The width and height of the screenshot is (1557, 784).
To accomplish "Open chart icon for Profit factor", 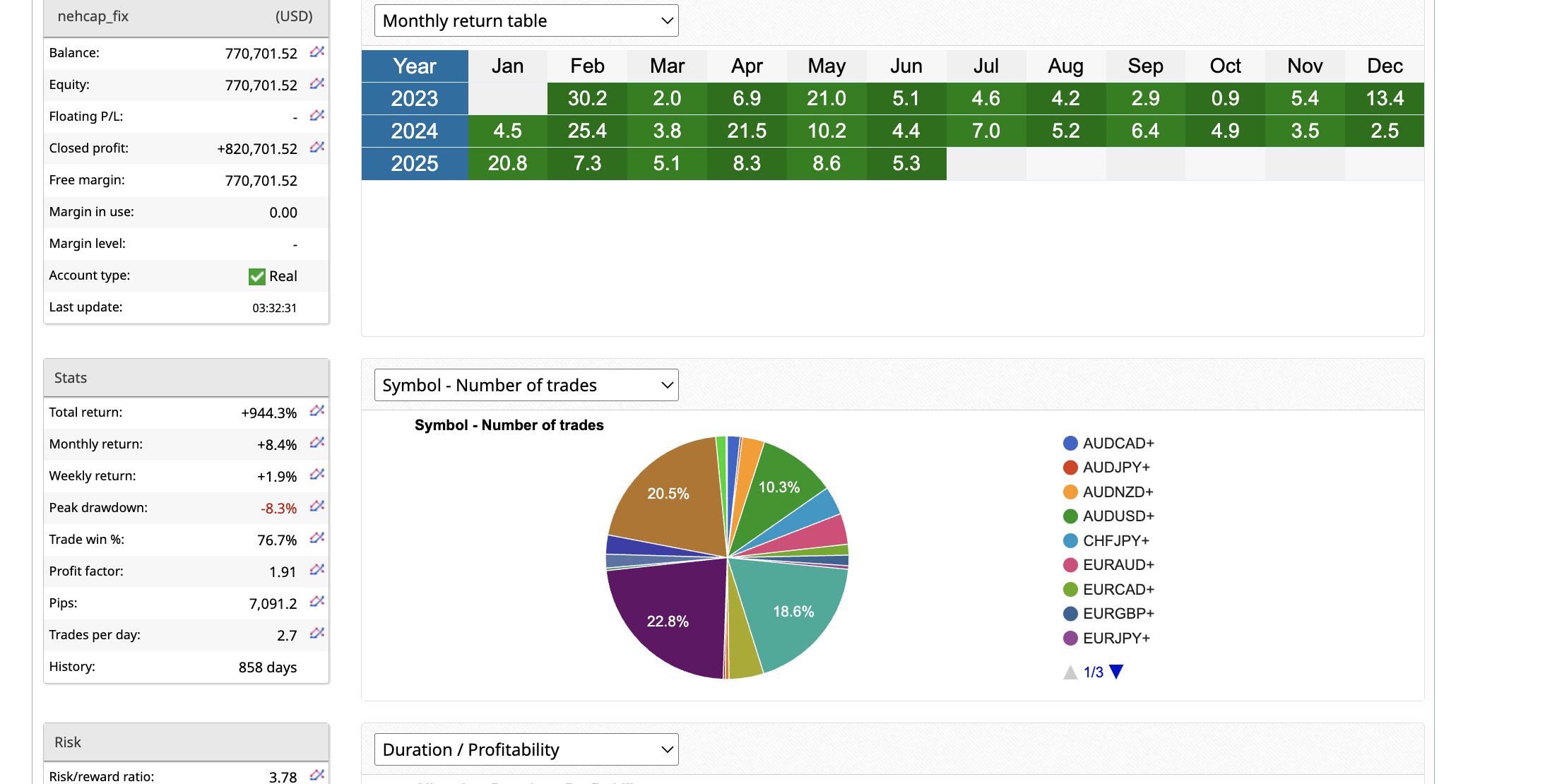I will [x=317, y=569].
